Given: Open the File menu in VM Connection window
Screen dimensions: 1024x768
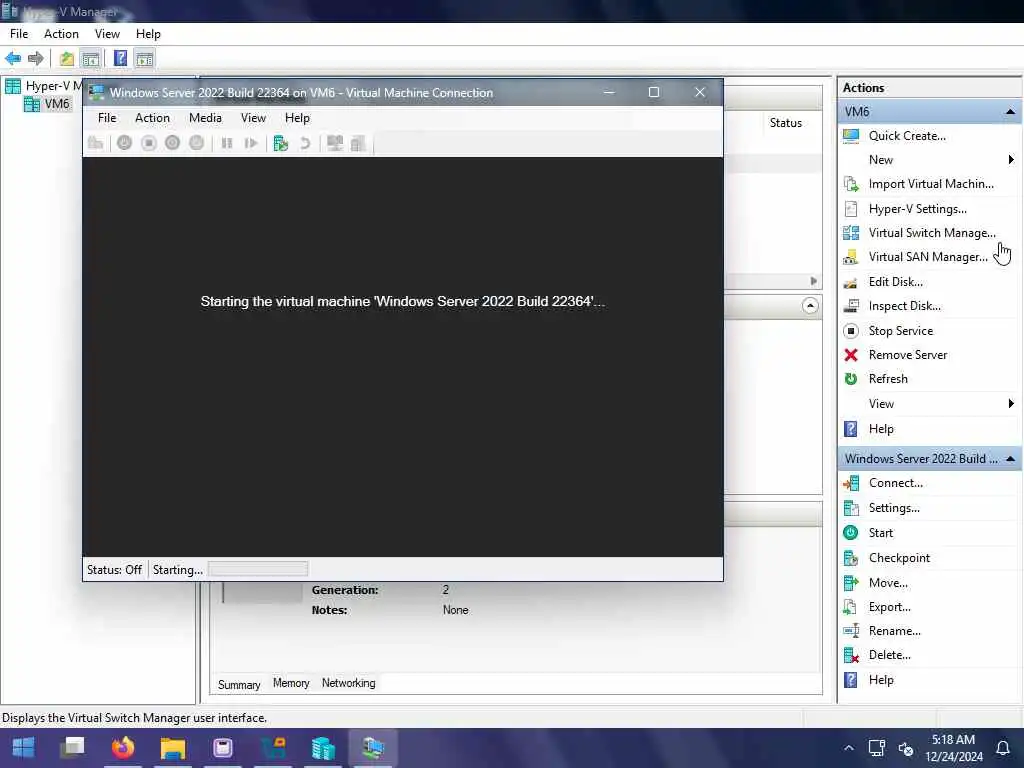Looking at the screenshot, I should click(107, 118).
